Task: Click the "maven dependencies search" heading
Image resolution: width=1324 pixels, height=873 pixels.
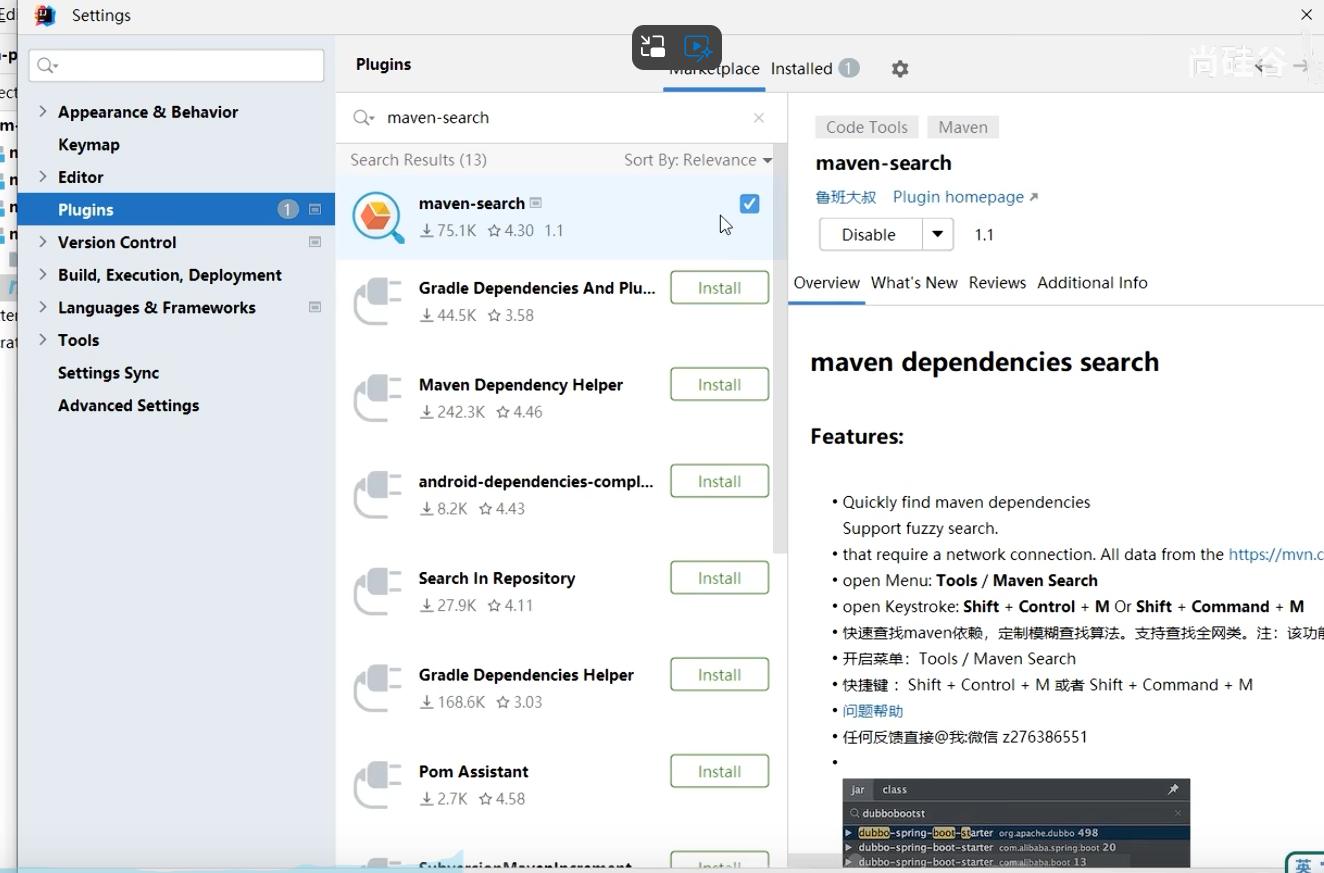Action: coord(985,362)
